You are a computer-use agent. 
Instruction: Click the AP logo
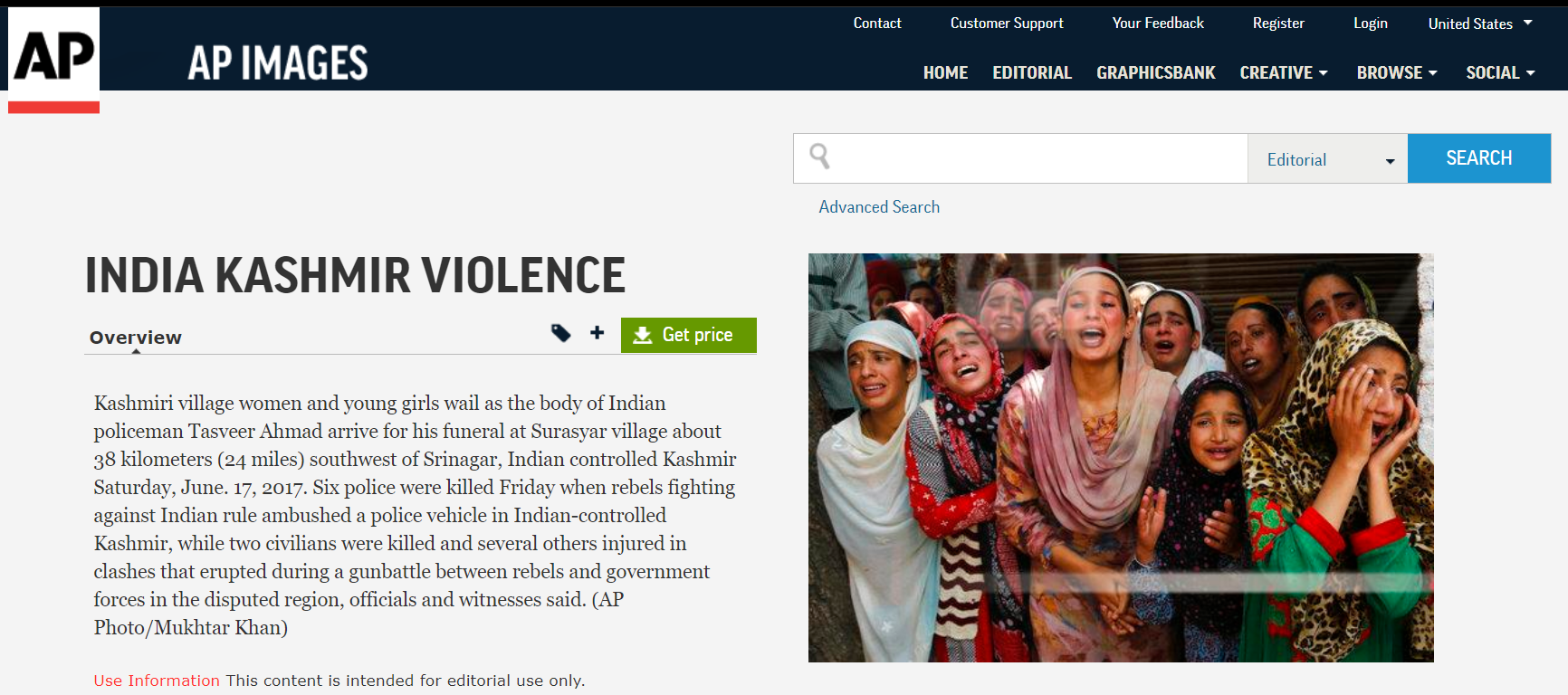(x=53, y=60)
